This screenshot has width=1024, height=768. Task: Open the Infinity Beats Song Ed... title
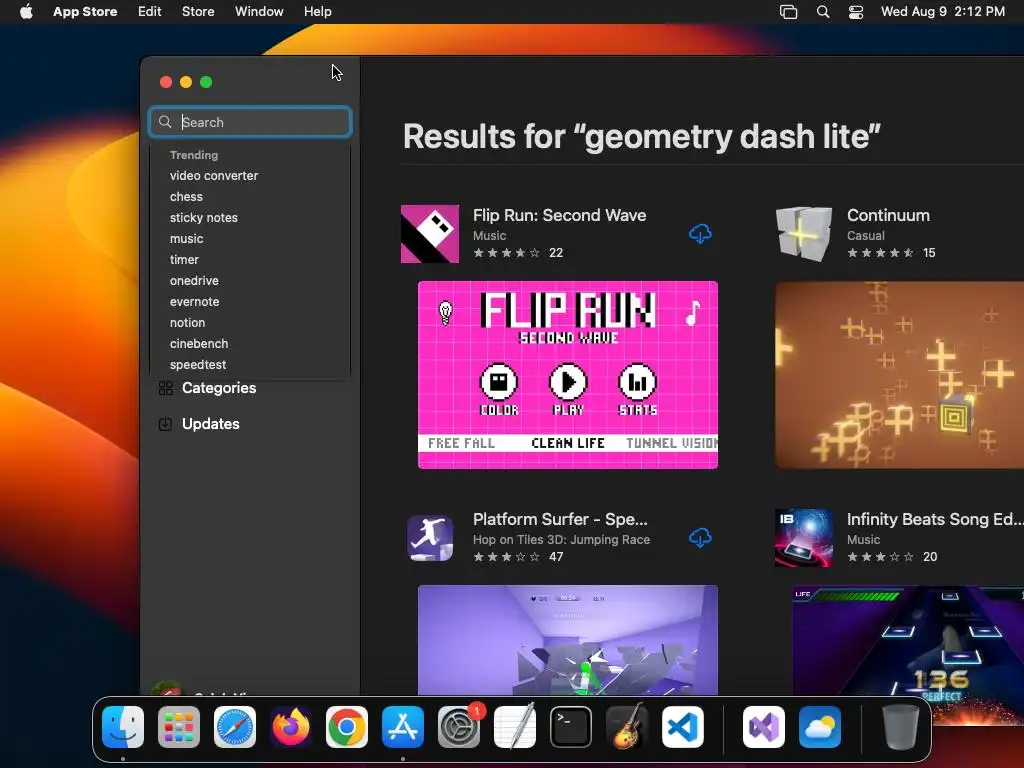935,519
